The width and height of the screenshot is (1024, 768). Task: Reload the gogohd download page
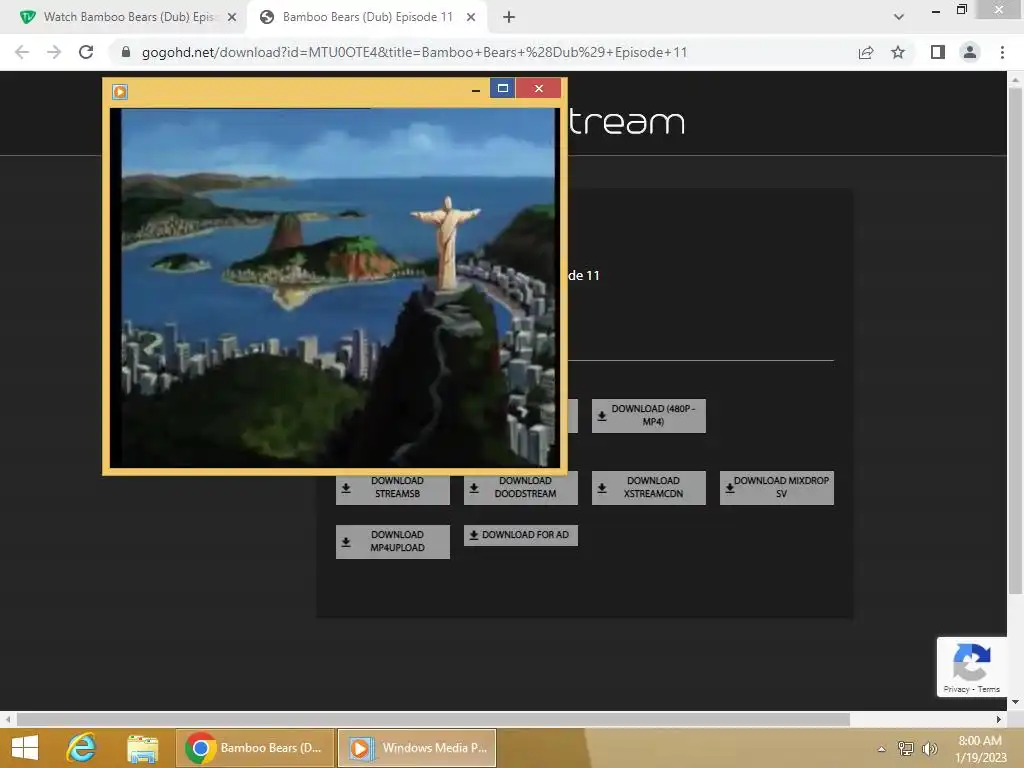click(86, 52)
